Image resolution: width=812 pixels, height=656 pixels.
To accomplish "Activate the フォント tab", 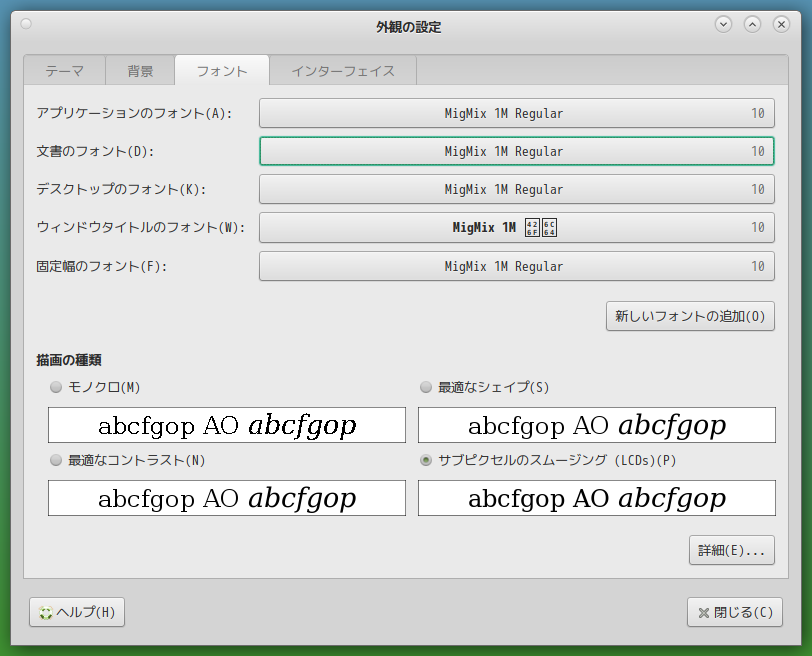I will (x=222, y=70).
